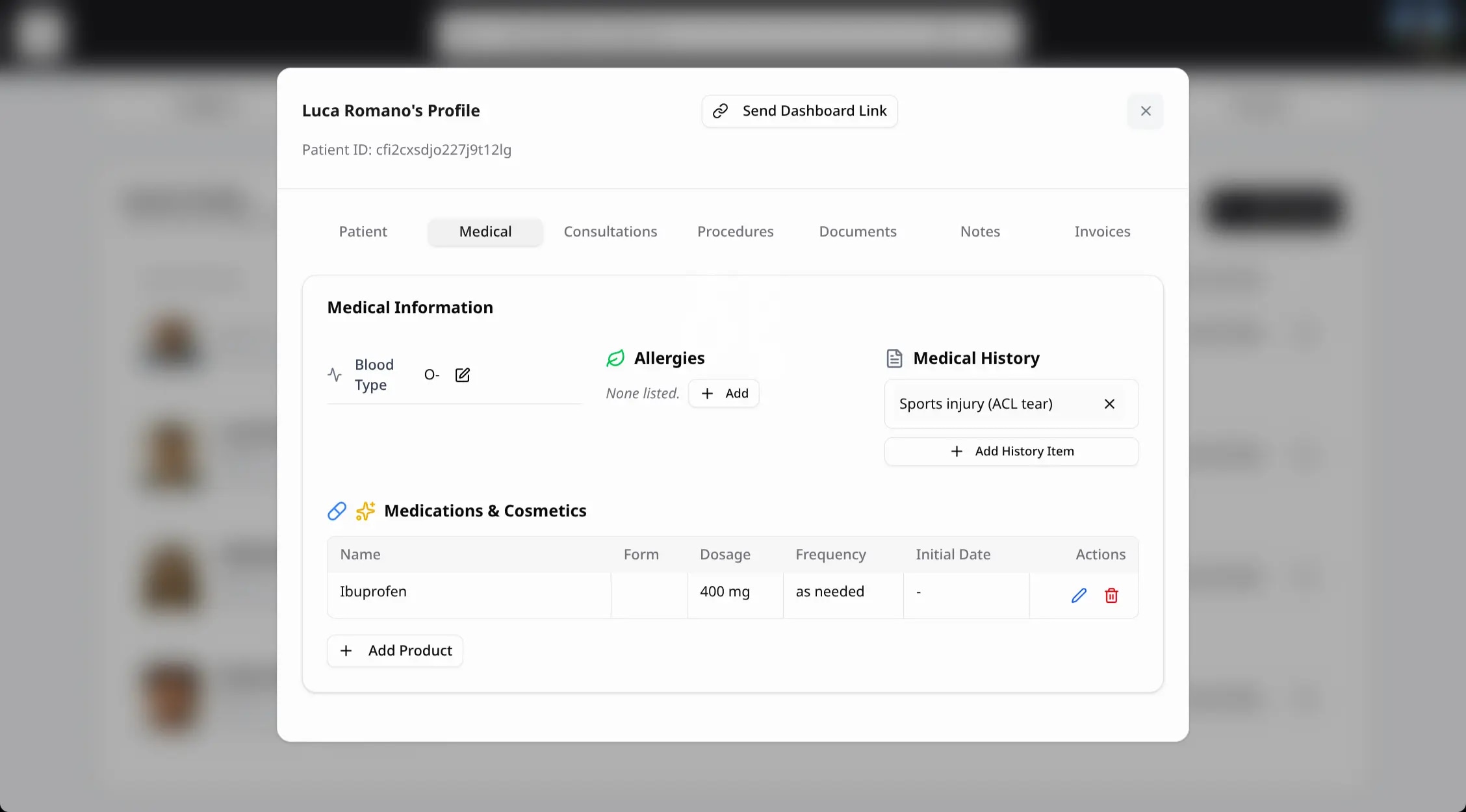Click the Add Product button
1466x812 pixels.
pos(395,650)
